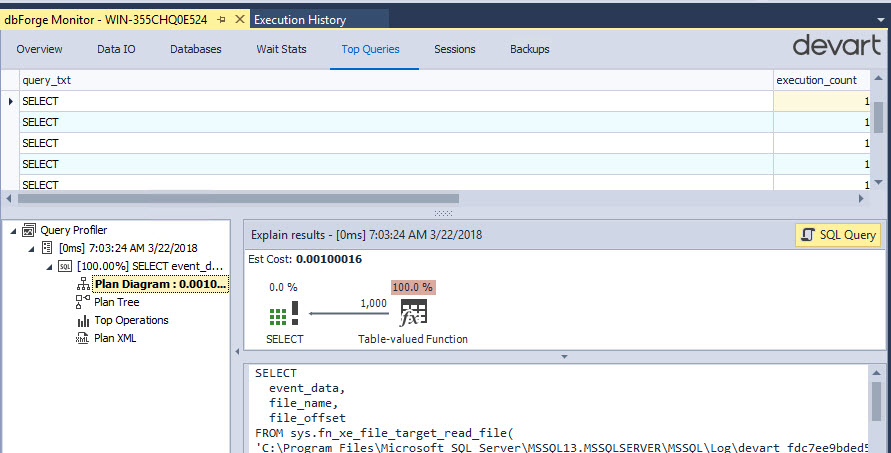The image size is (891, 453).
Task: Click the Query Profiler root icon
Action: [29, 230]
